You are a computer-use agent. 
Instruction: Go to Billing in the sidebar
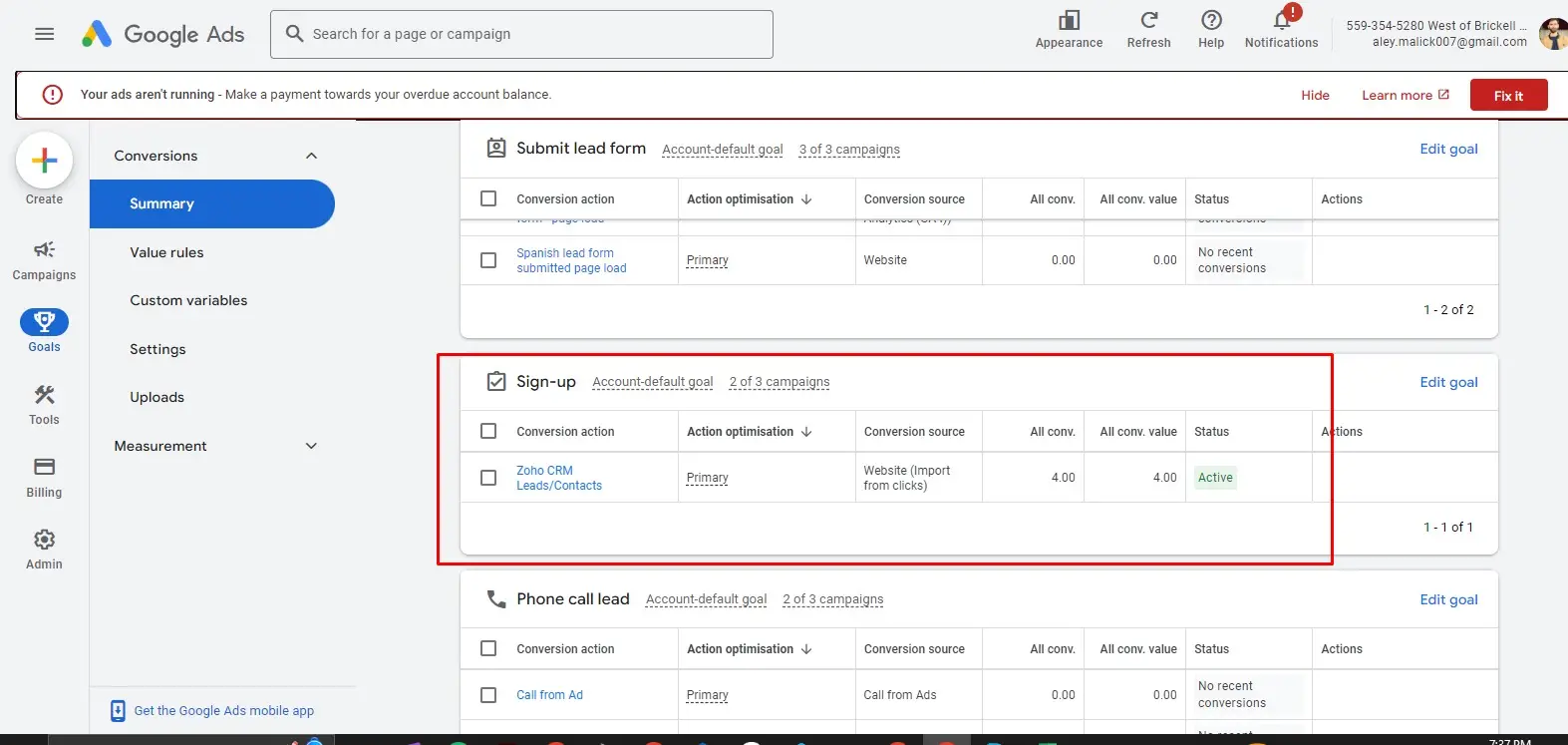coord(44,477)
